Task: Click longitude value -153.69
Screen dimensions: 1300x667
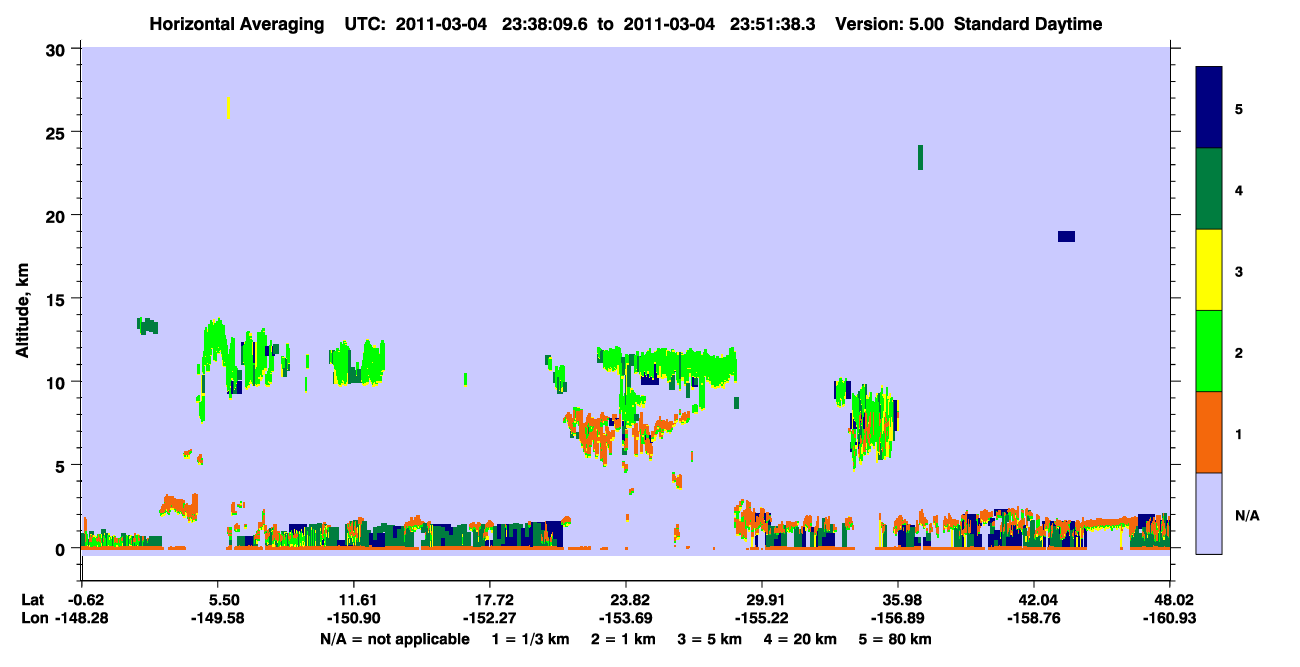Action: point(626,619)
